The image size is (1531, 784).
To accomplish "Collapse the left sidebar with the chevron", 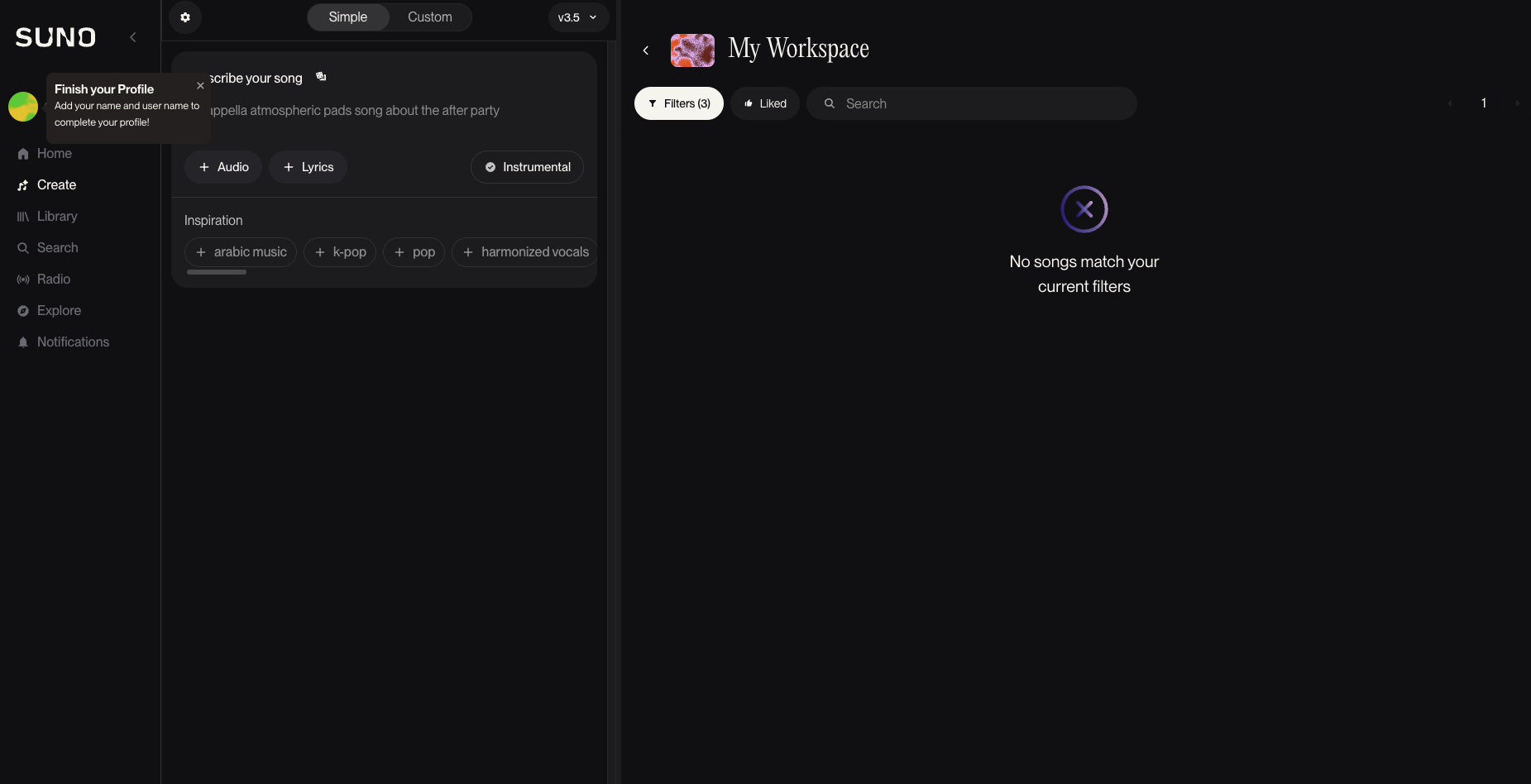I will pyautogui.click(x=133, y=36).
